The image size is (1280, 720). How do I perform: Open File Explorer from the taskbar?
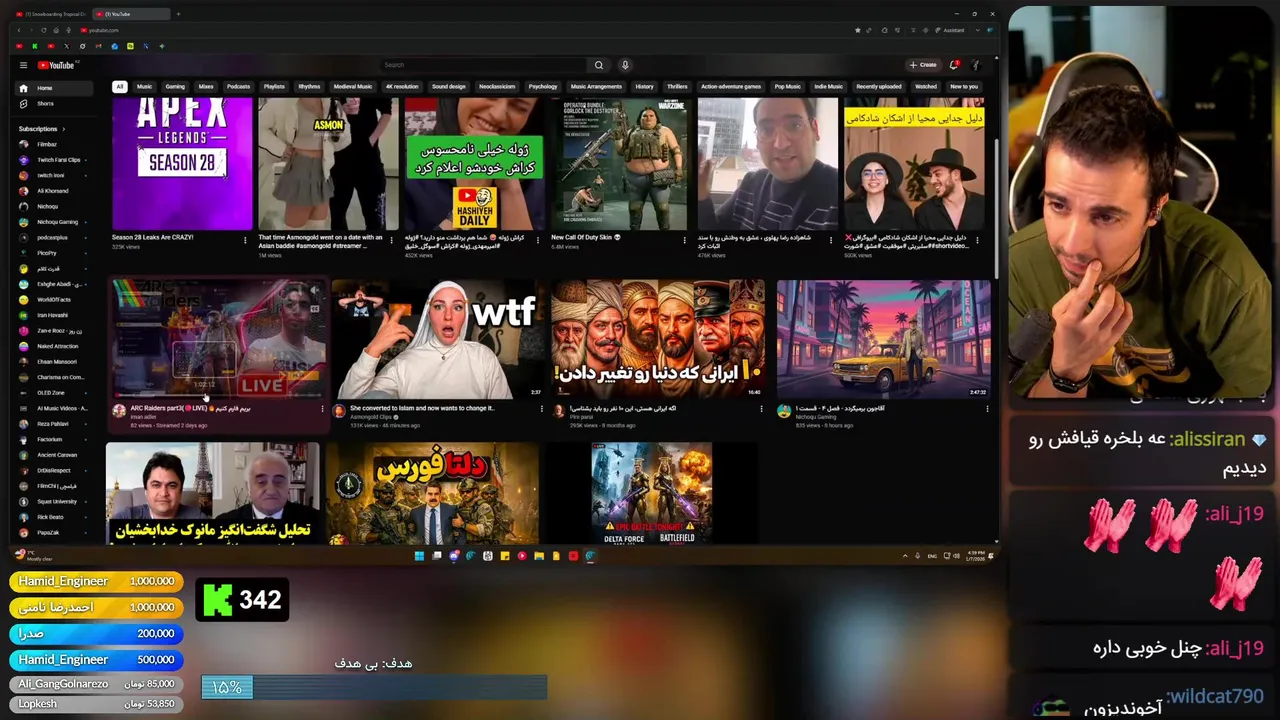pos(539,556)
